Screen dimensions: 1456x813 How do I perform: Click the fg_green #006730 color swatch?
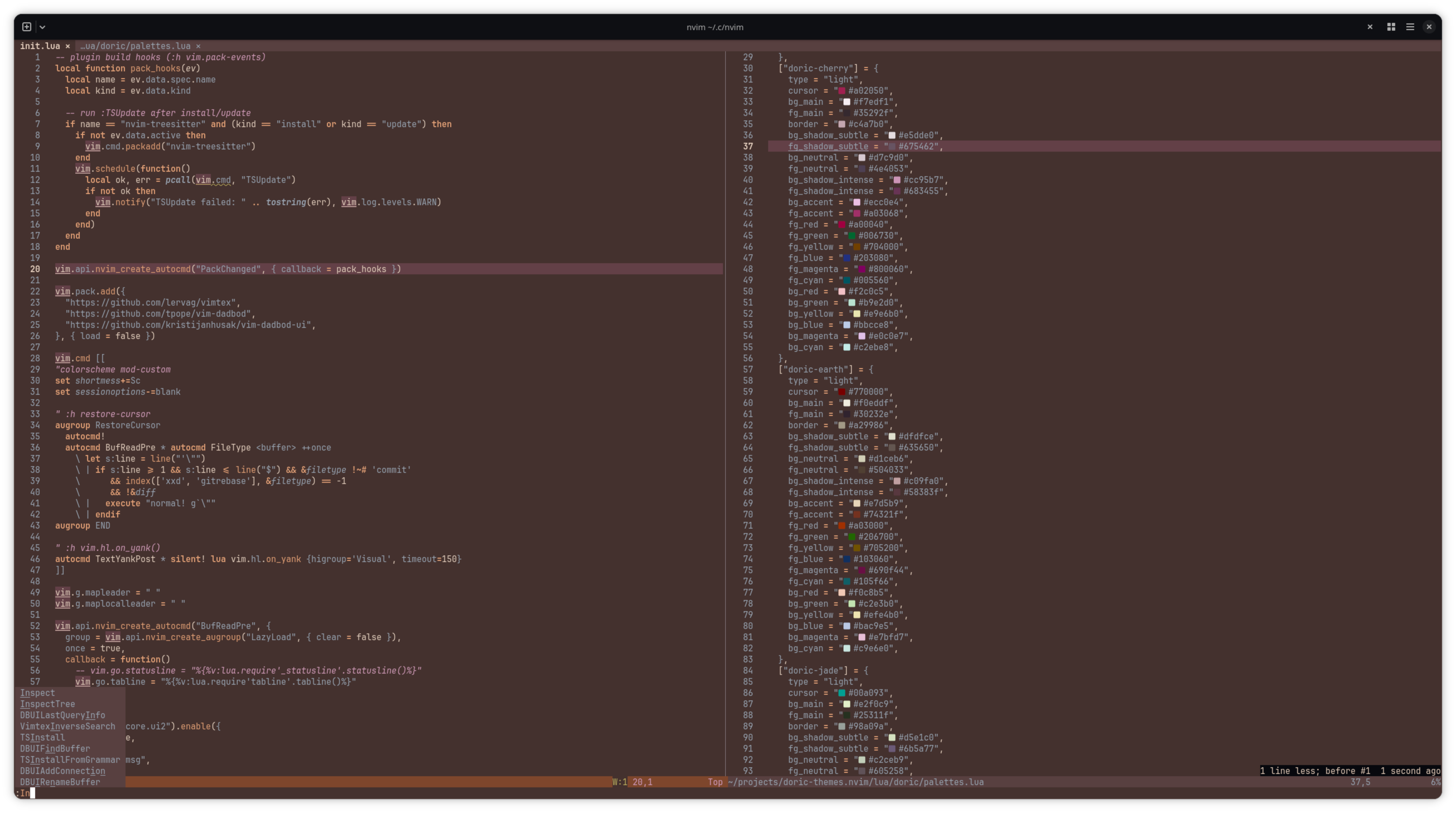tap(851, 236)
